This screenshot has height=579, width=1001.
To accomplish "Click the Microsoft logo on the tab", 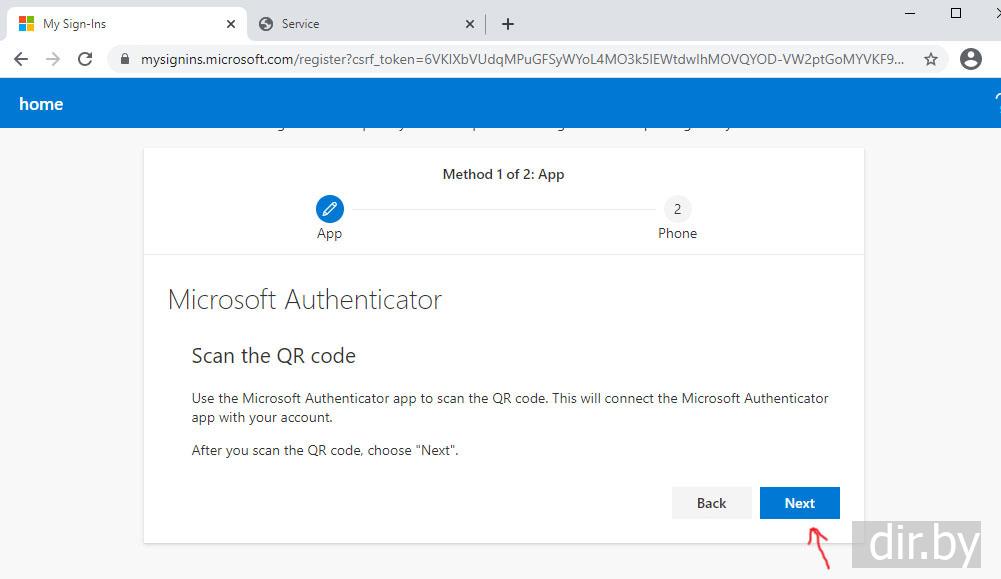I will [26, 24].
